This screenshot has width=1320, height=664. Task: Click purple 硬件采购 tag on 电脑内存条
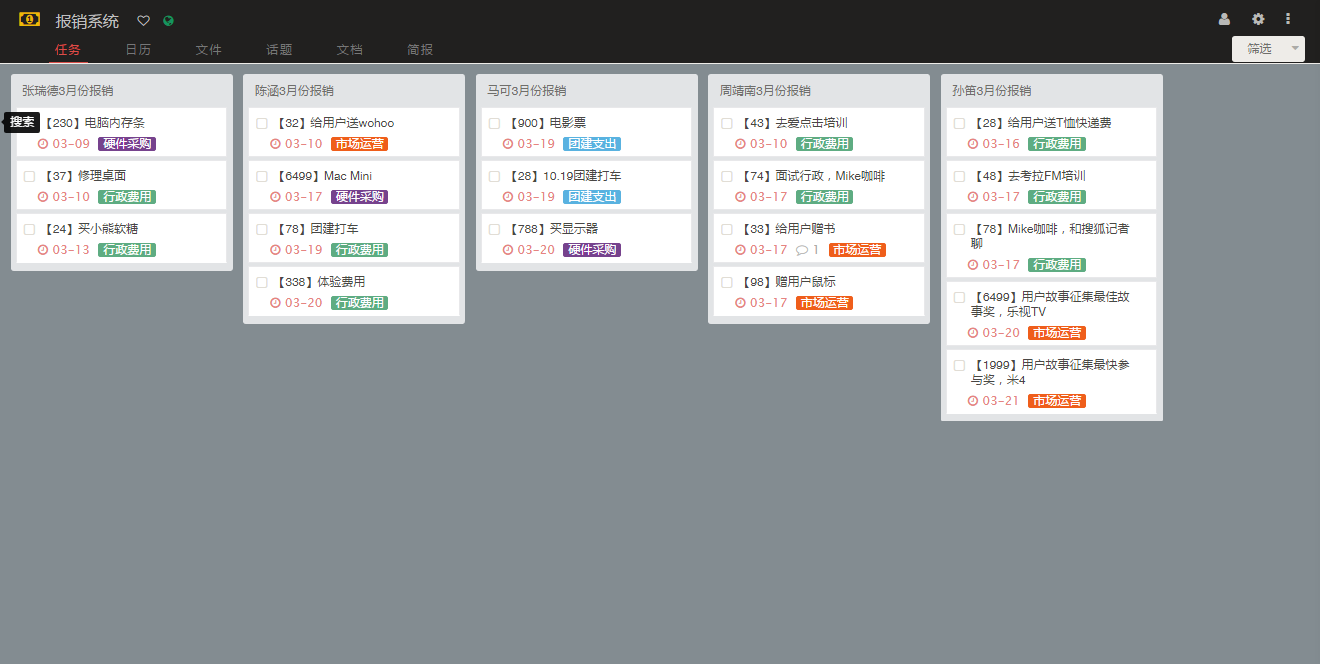127,144
